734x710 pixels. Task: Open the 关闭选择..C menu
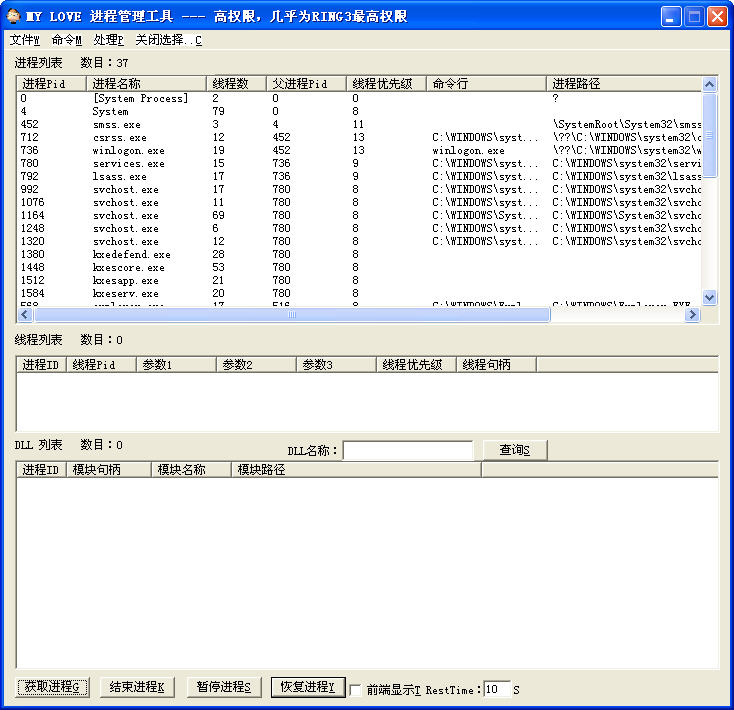pyautogui.click(x=169, y=40)
